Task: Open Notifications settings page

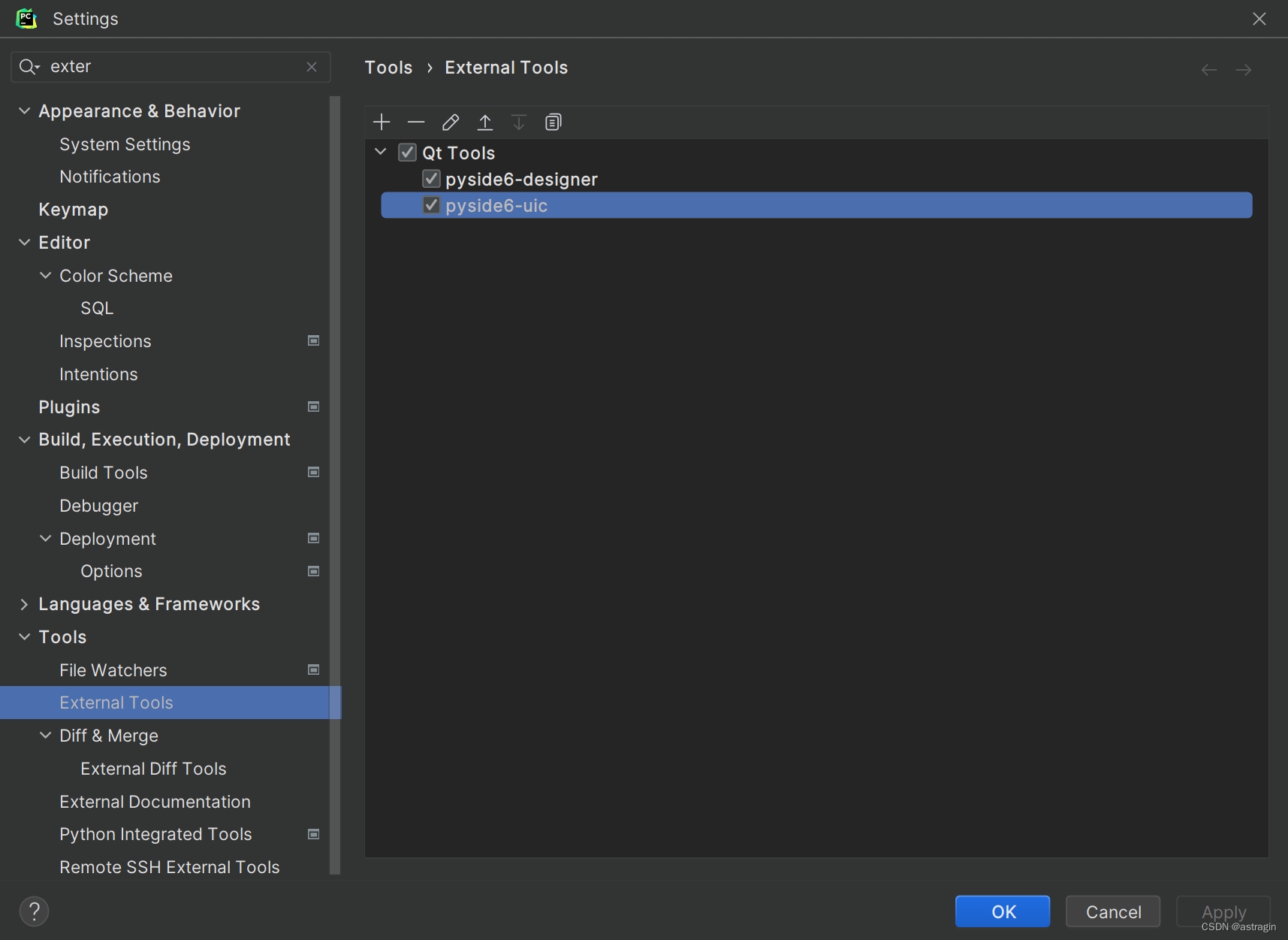Action: pos(110,177)
